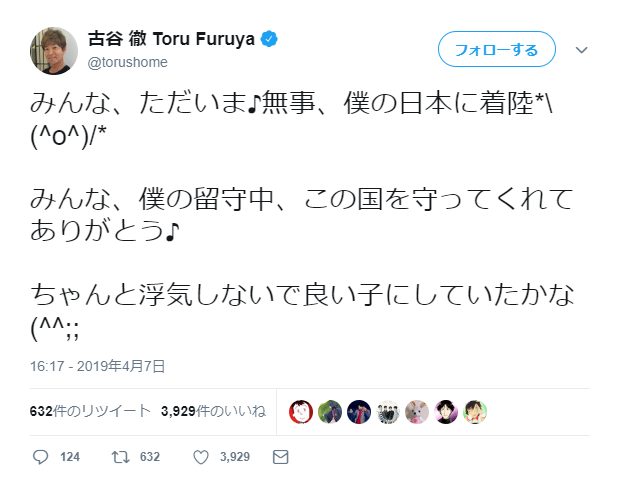618x489 pixels.
Task: View the 632件のリツイート list
Action: pos(90,411)
